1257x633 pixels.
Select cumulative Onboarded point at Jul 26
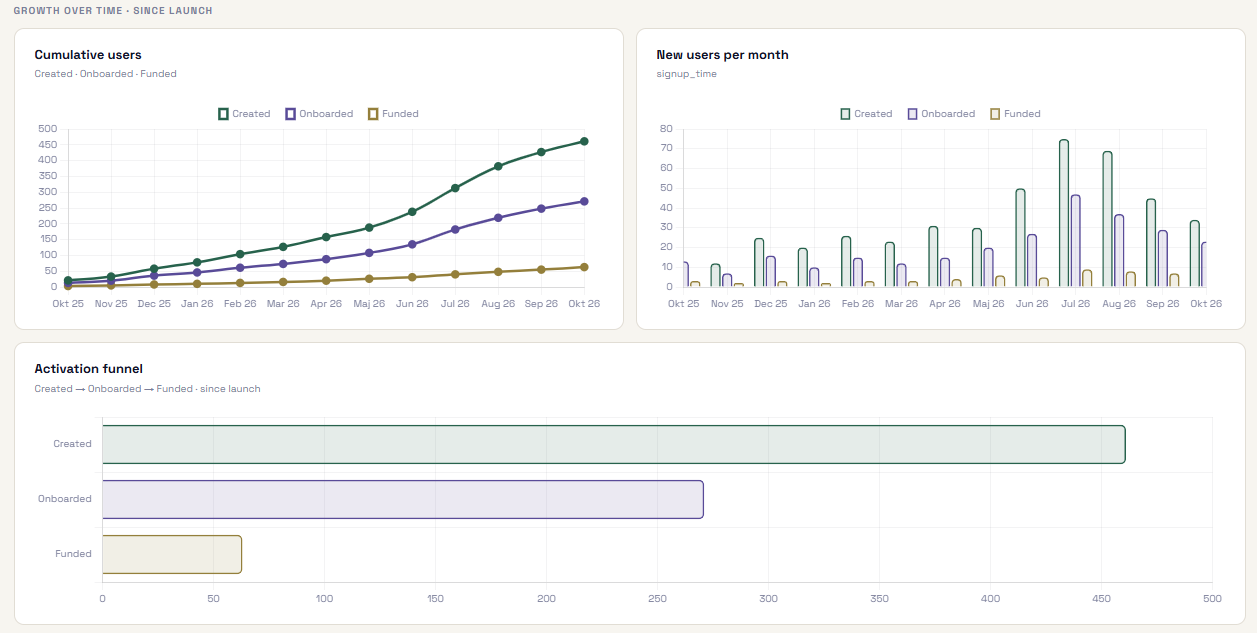point(455,229)
